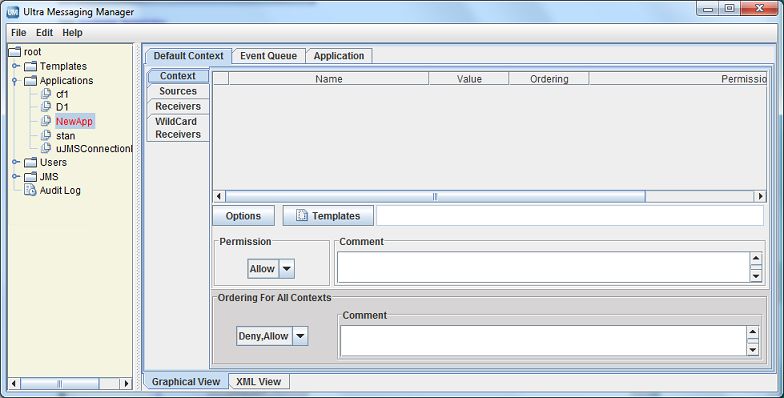Expand the Users tree node

[x=16, y=162]
